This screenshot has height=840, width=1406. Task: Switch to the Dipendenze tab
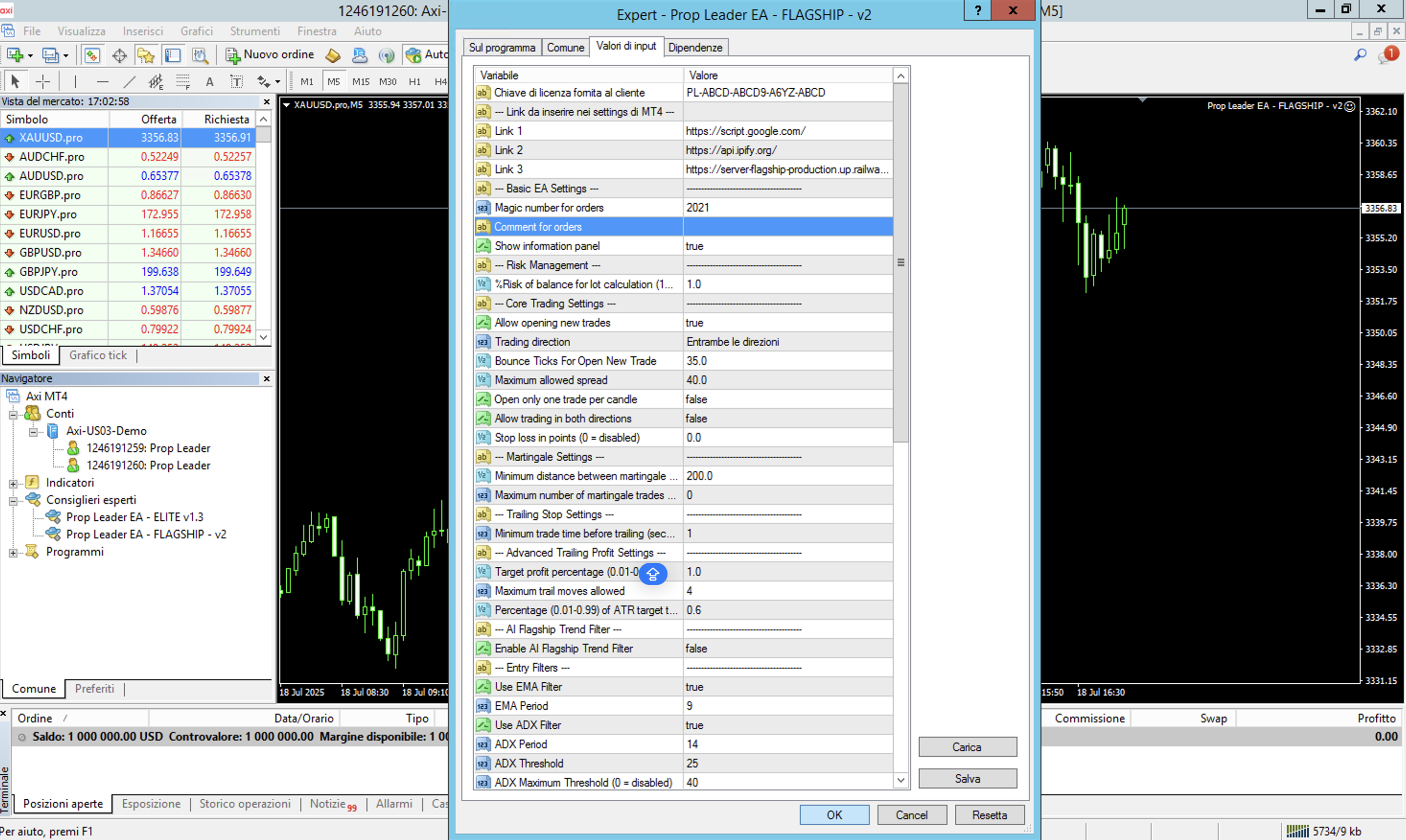pos(694,47)
